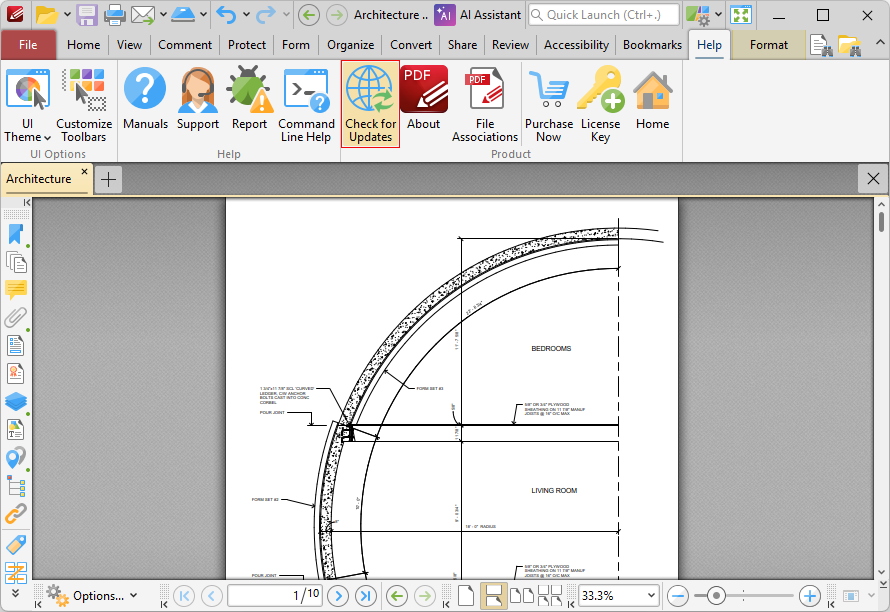Open the UI Theme dropdown
This screenshot has width=890, height=612.
point(27,105)
